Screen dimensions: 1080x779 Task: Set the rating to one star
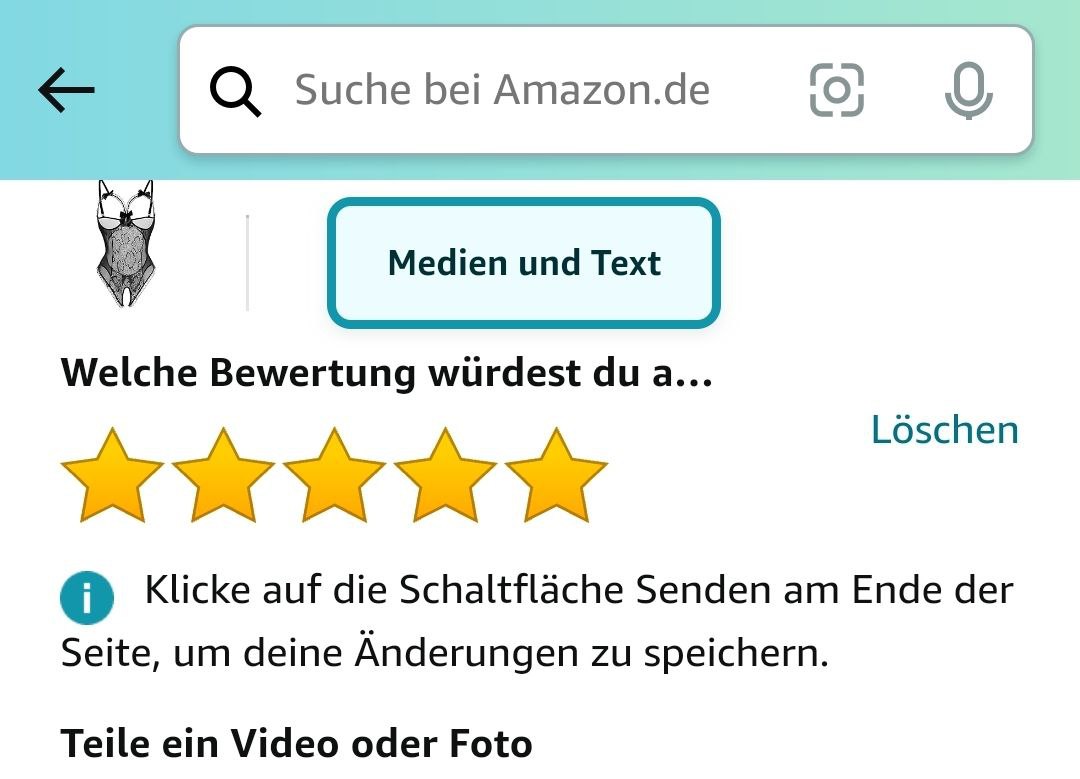point(112,475)
